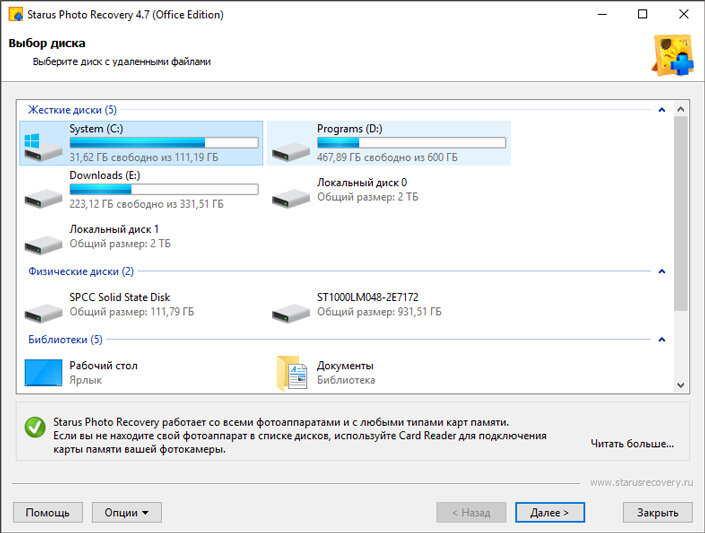The width and height of the screenshot is (705, 533).
Task: Select the Документы library icon
Action: pos(292,373)
